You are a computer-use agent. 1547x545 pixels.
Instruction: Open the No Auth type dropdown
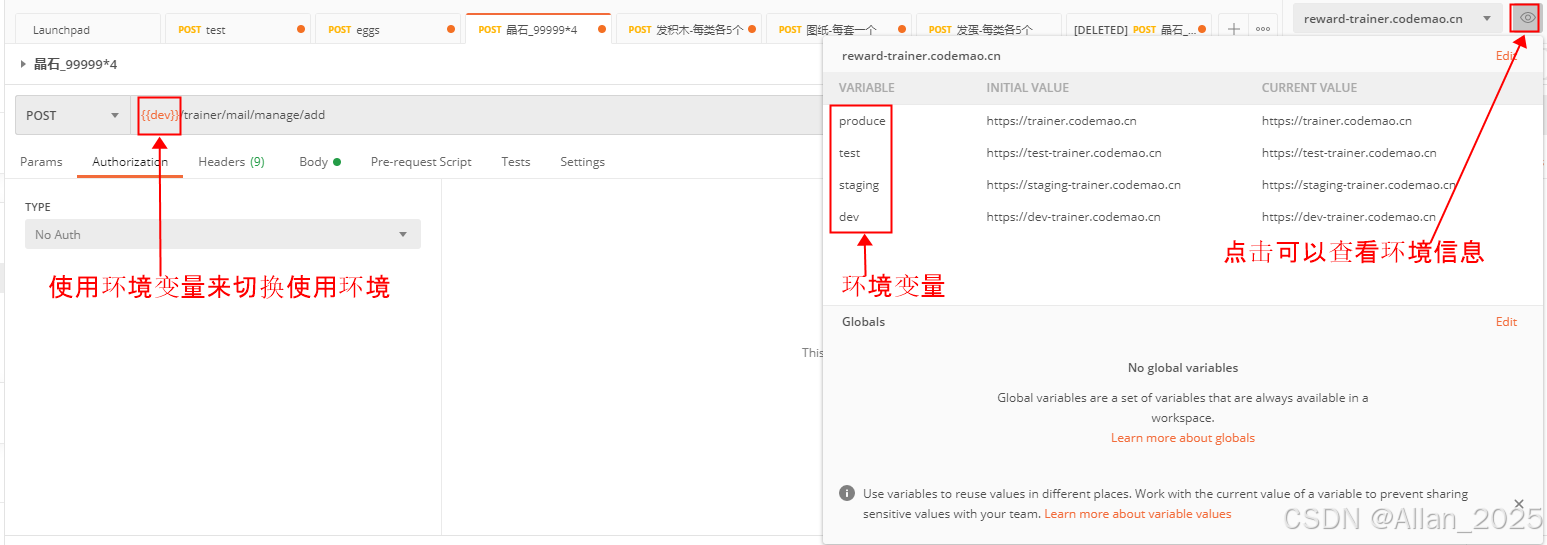[x=223, y=234]
